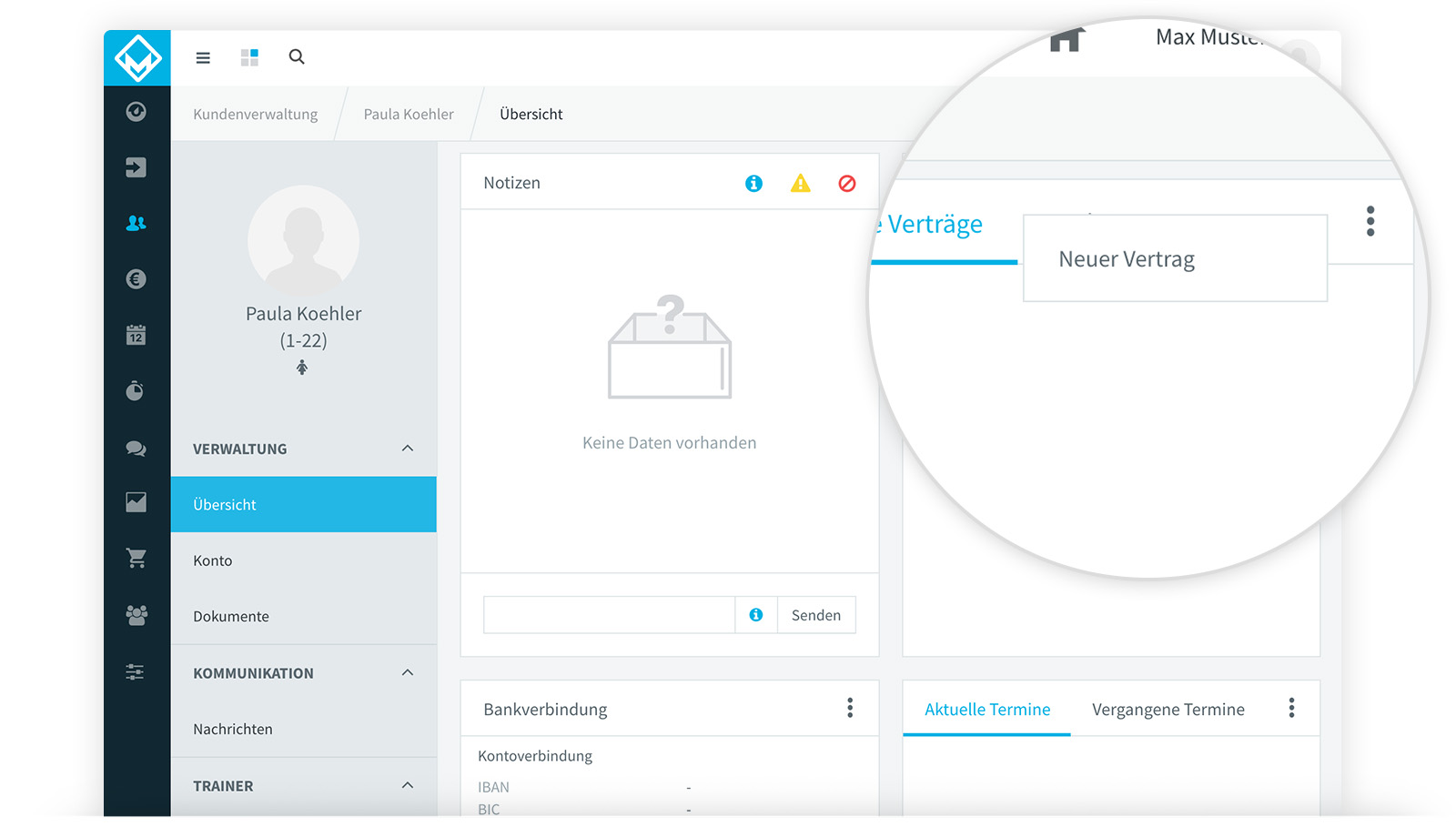Collapse the VERWALTUNG section
The height and width of the screenshot is (837, 1456).
tap(408, 449)
